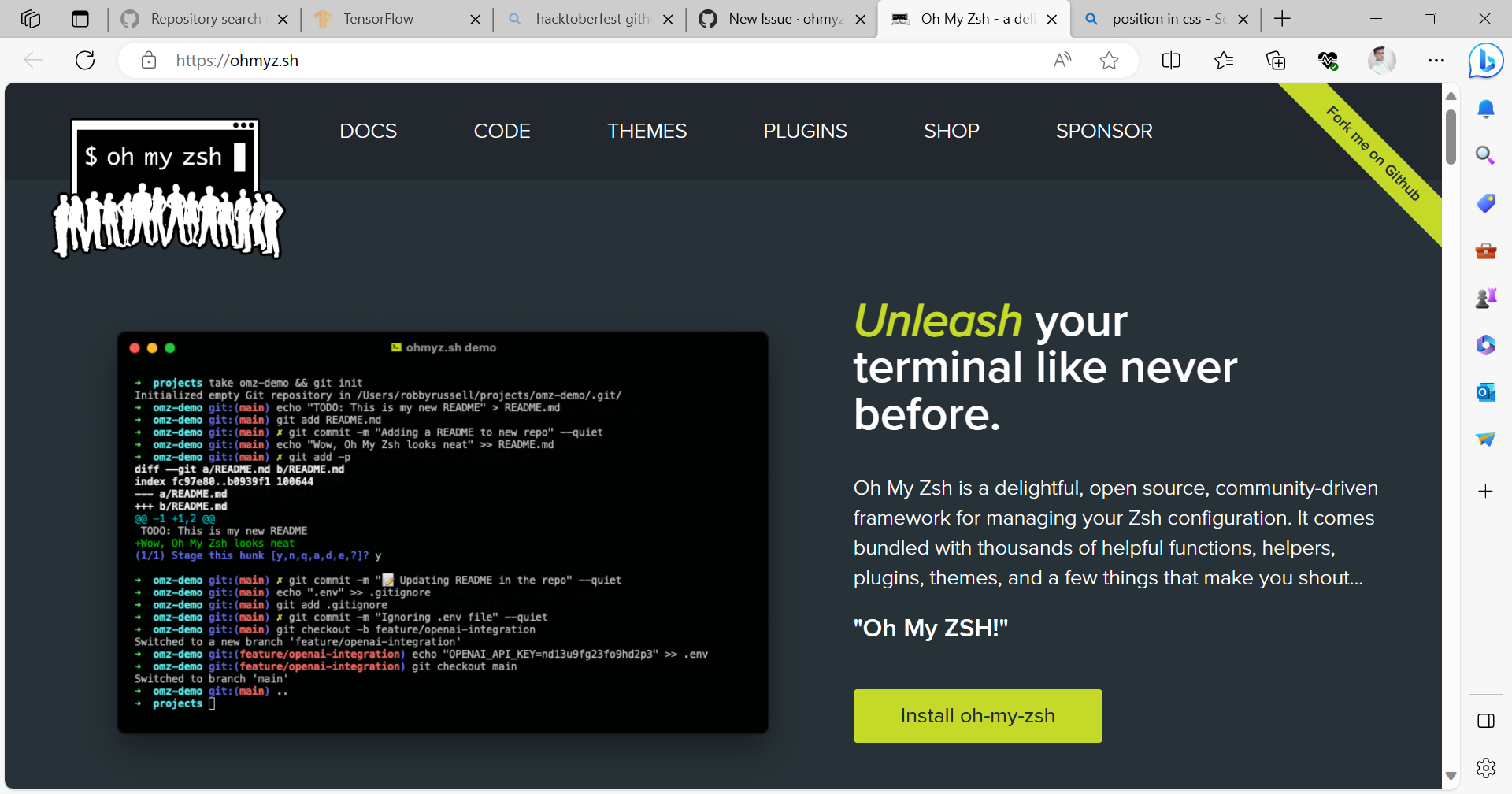The height and width of the screenshot is (794, 1512).
Task: Start Read aloud for this page
Action: (x=1062, y=60)
